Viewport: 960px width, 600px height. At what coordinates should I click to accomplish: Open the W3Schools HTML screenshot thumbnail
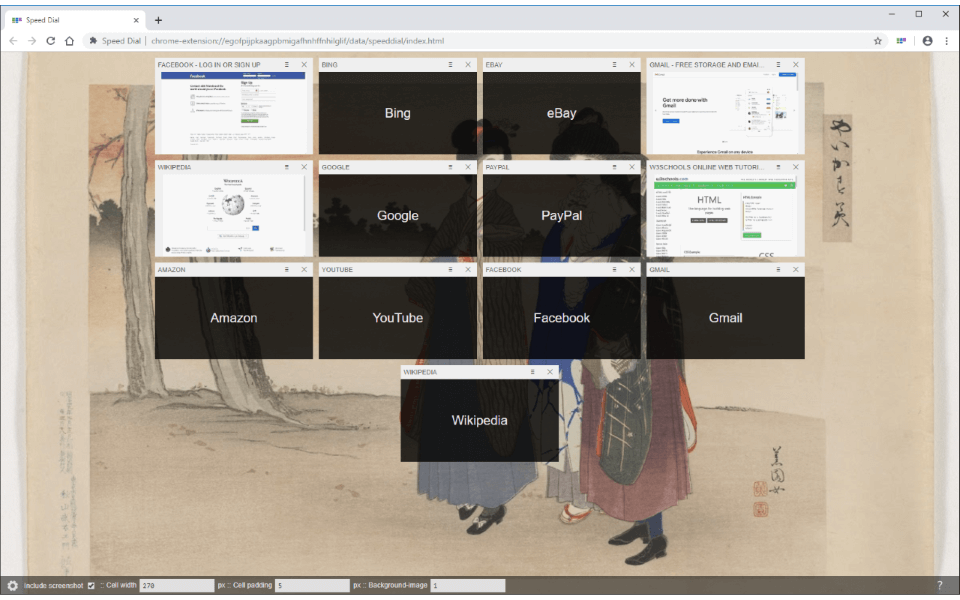click(x=726, y=215)
